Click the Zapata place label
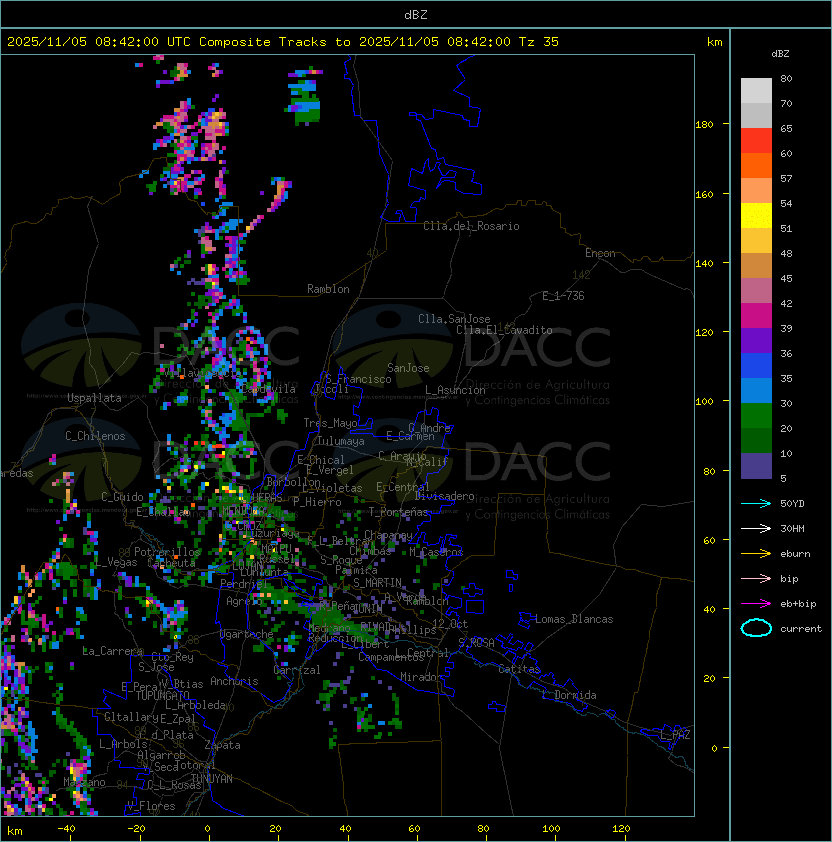Screen dimensions: 832x842 pyautogui.click(x=222, y=745)
